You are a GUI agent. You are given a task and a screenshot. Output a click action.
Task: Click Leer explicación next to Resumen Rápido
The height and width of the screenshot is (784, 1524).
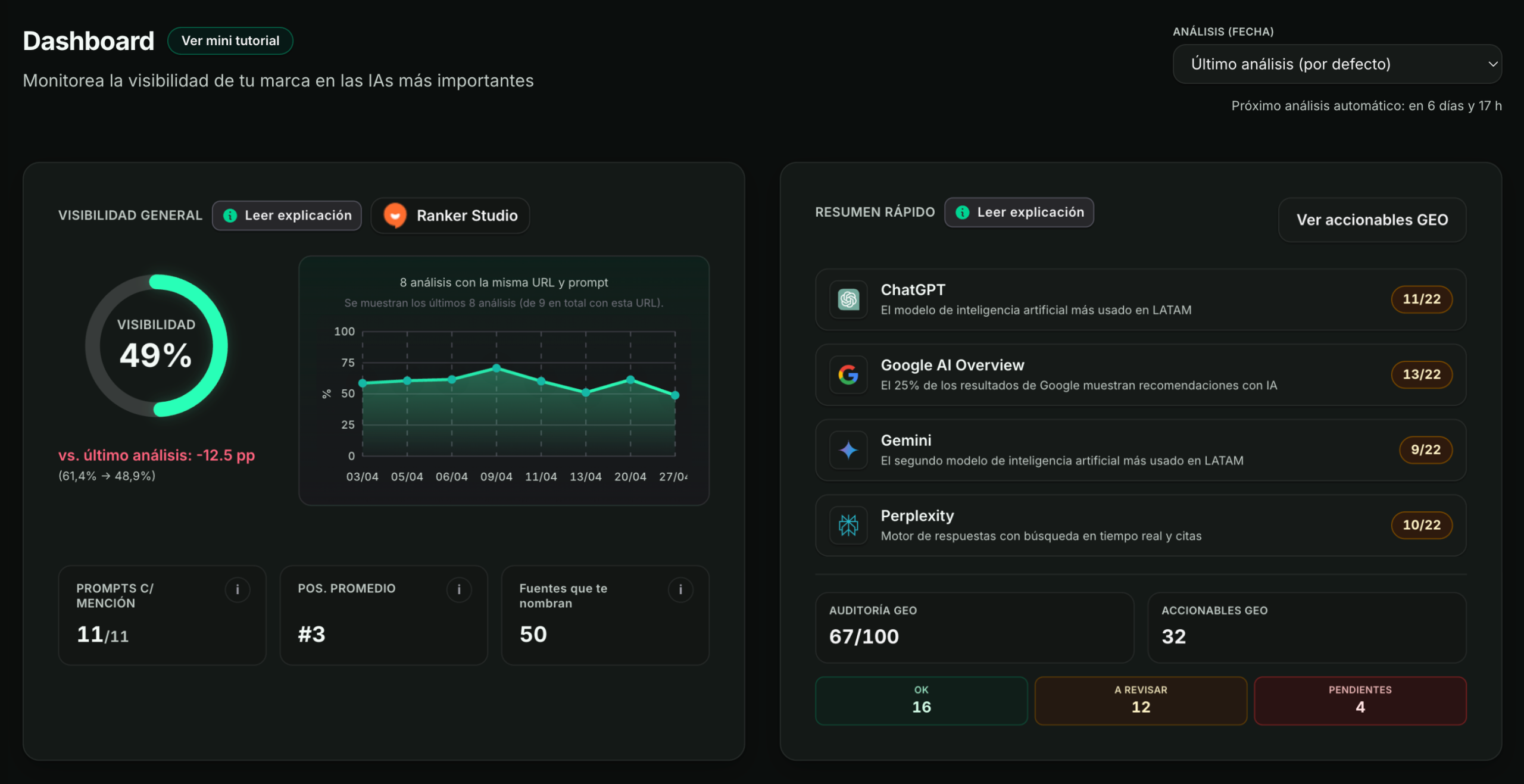[1019, 213]
